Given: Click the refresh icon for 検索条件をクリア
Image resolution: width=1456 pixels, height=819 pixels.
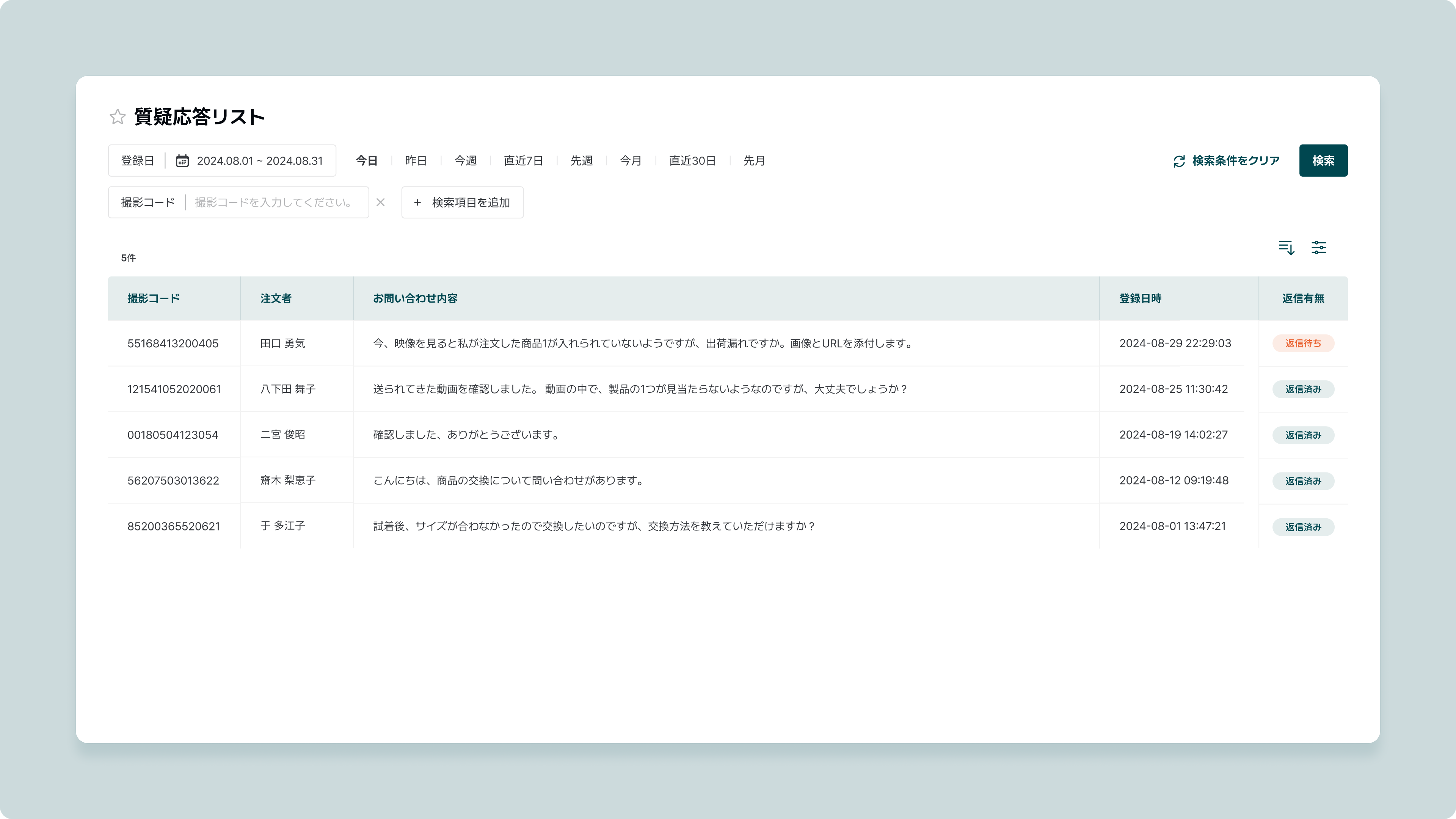Looking at the screenshot, I should pos(1179,161).
